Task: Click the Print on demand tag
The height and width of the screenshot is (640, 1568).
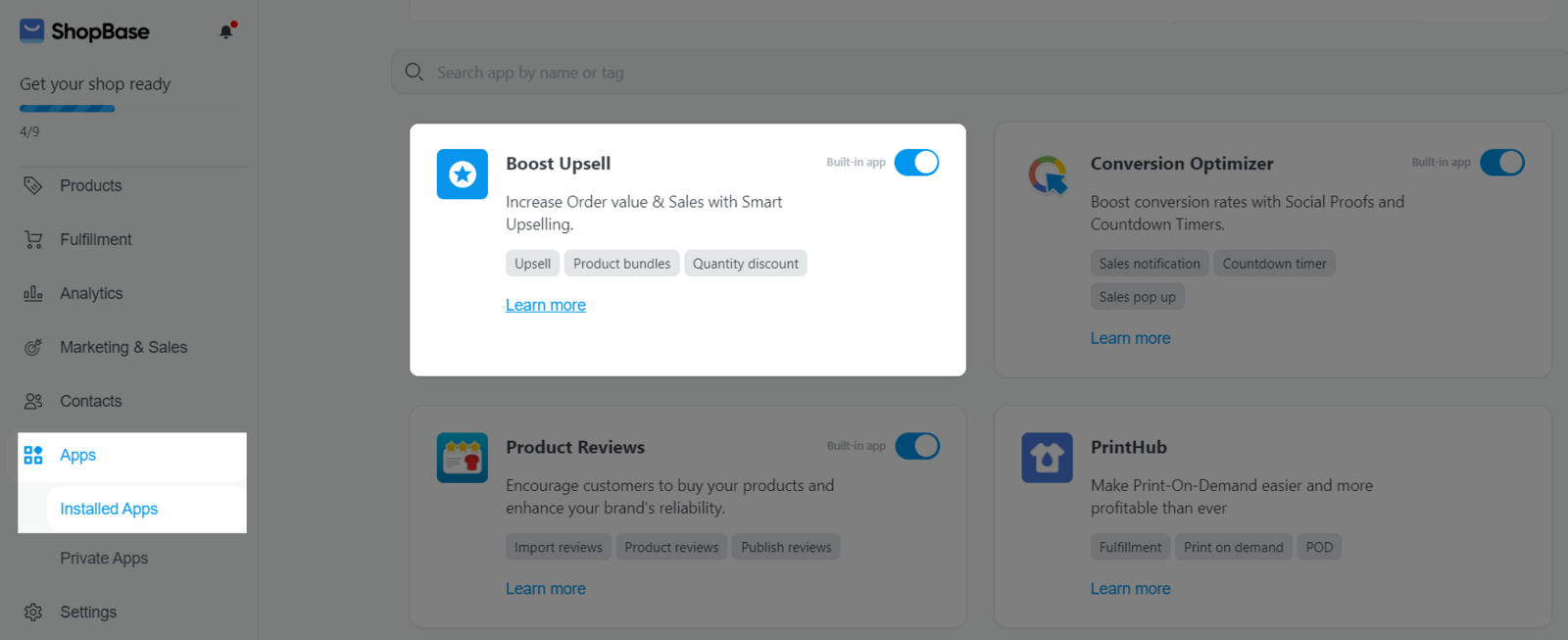Action: (1233, 547)
